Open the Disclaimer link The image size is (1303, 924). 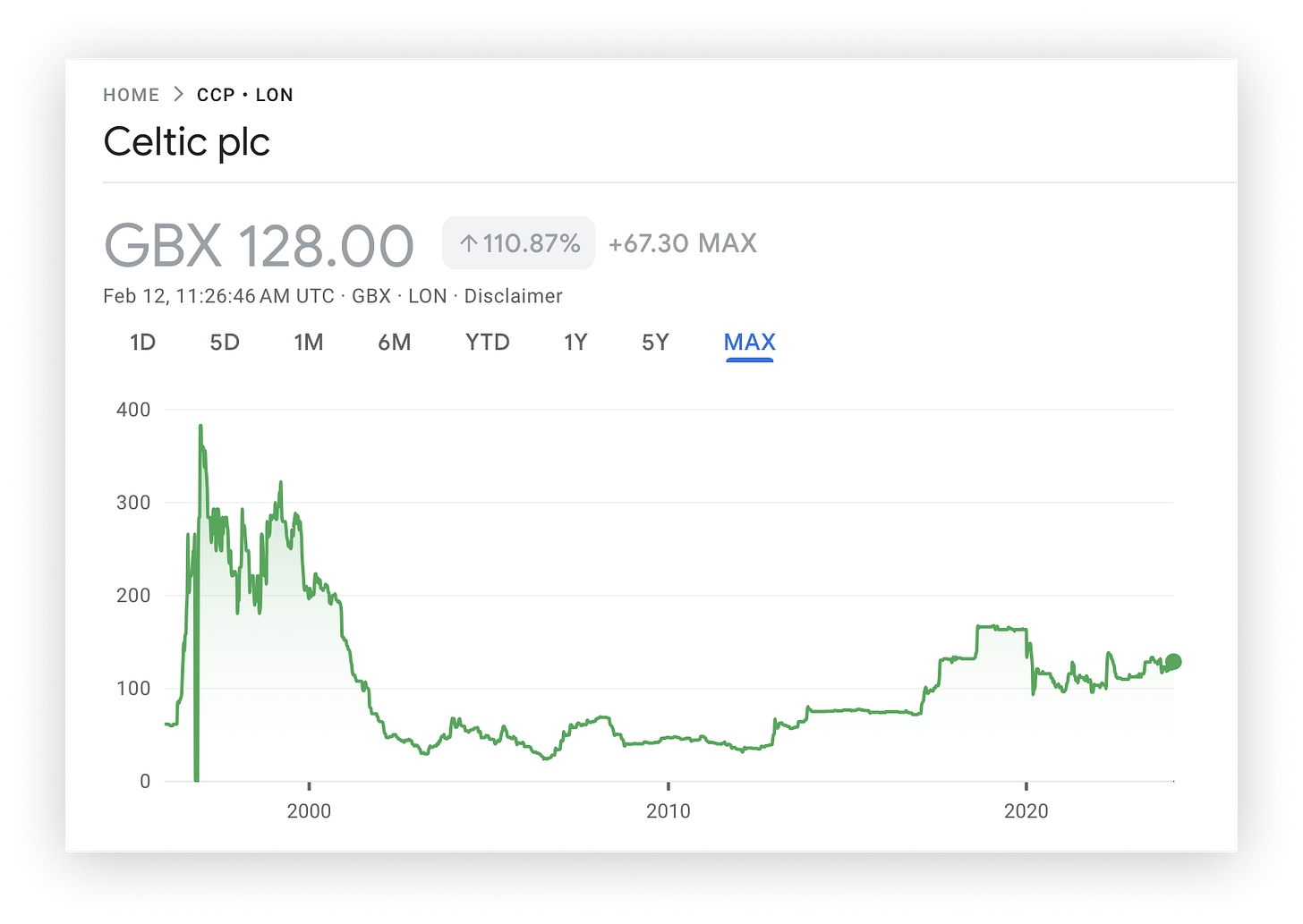[514, 296]
